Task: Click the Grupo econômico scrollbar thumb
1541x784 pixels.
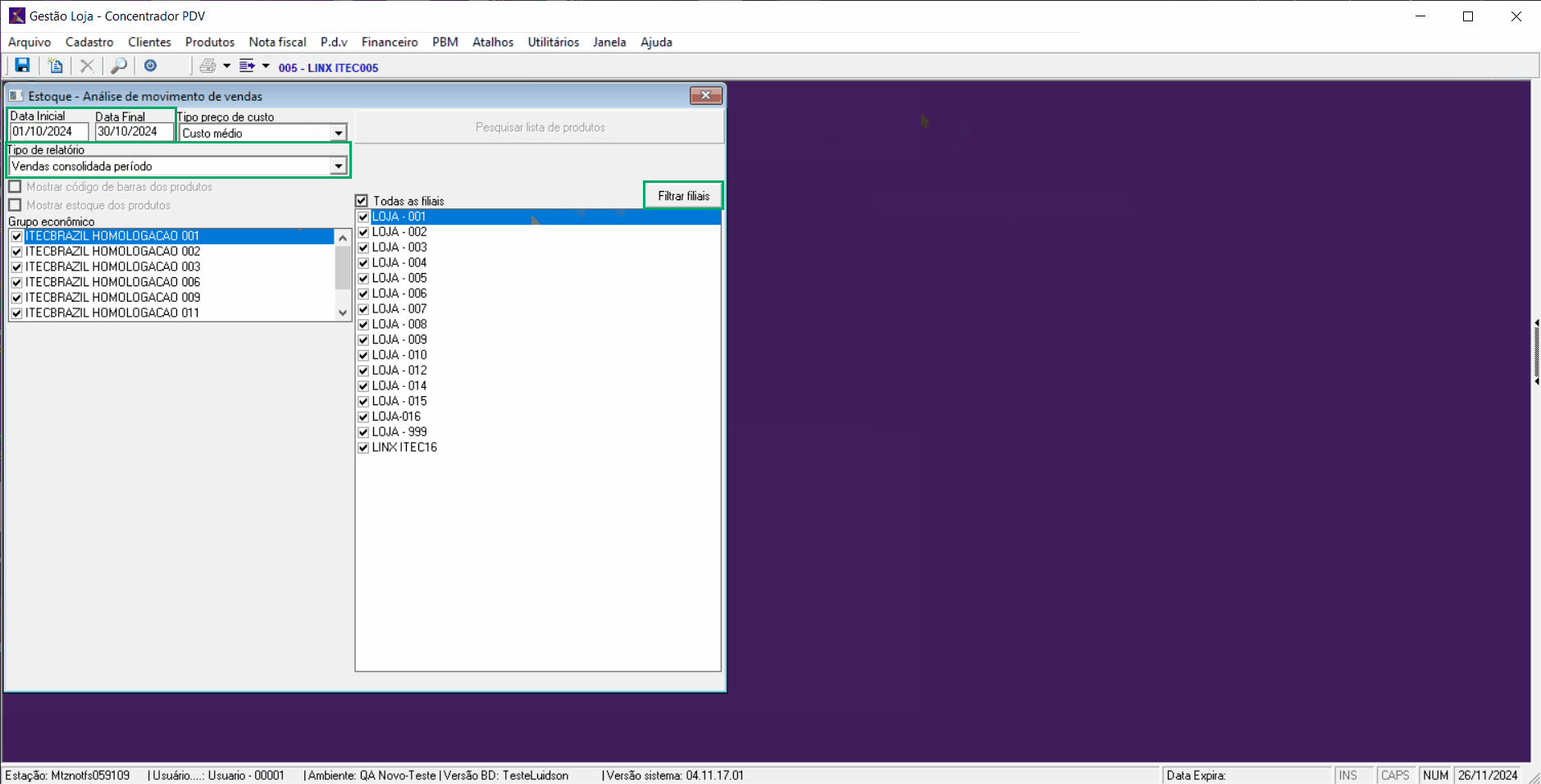Action: point(343,267)
